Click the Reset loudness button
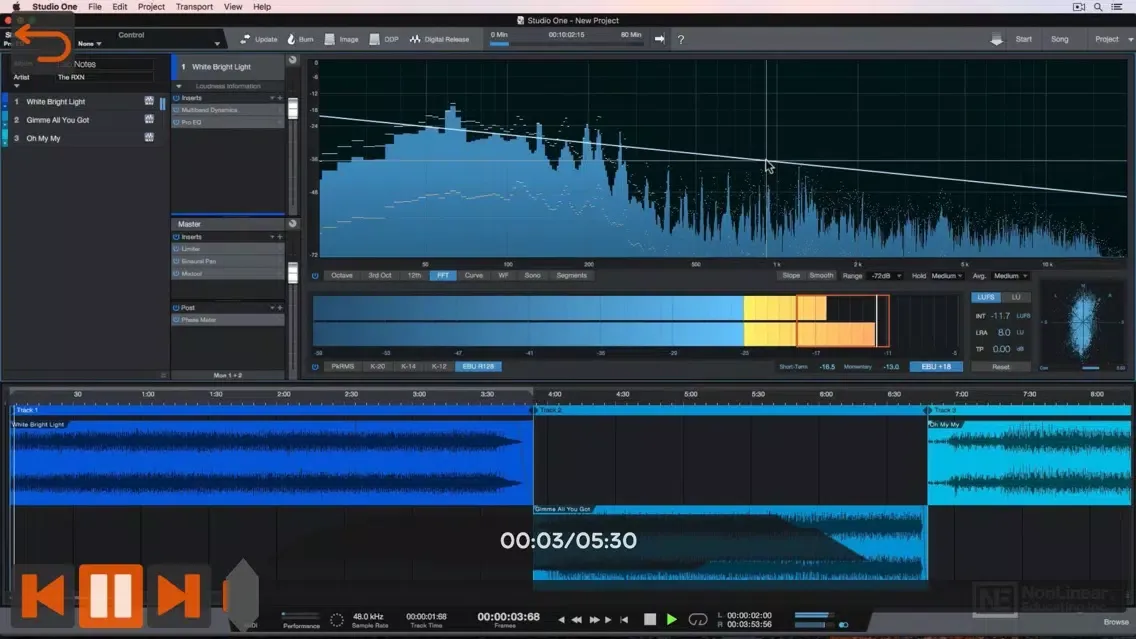Screen dimensions: 1136x639 1001,367
